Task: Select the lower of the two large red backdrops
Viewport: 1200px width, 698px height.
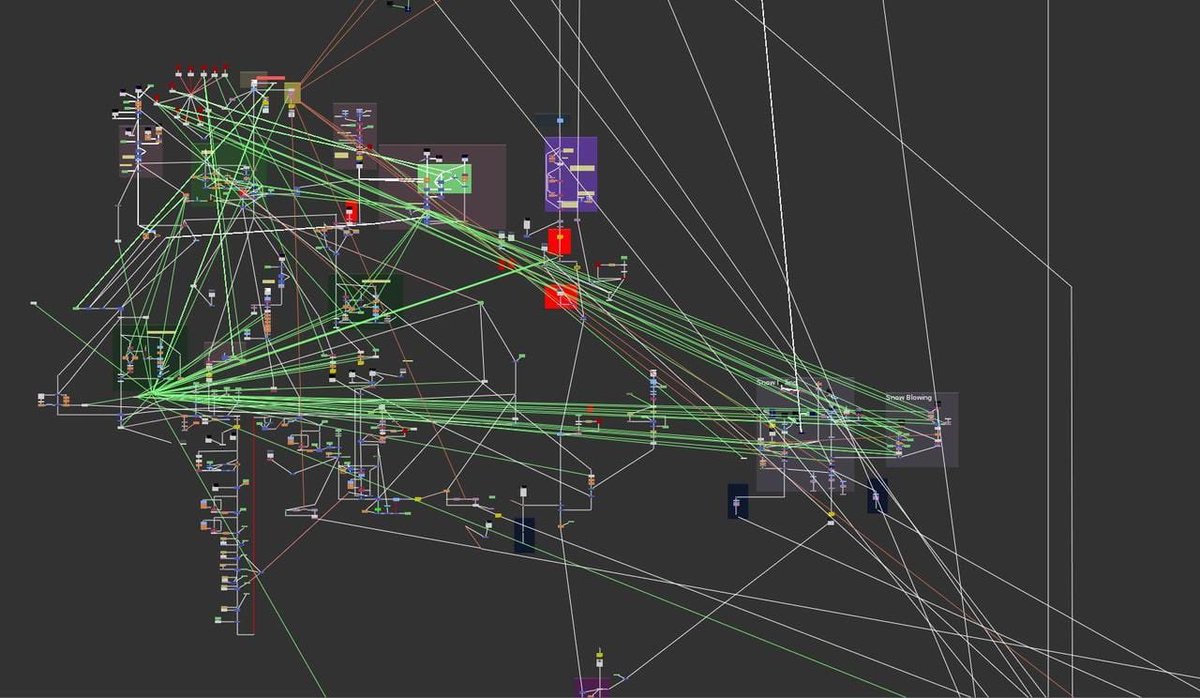Action: [x=561, y=296]
